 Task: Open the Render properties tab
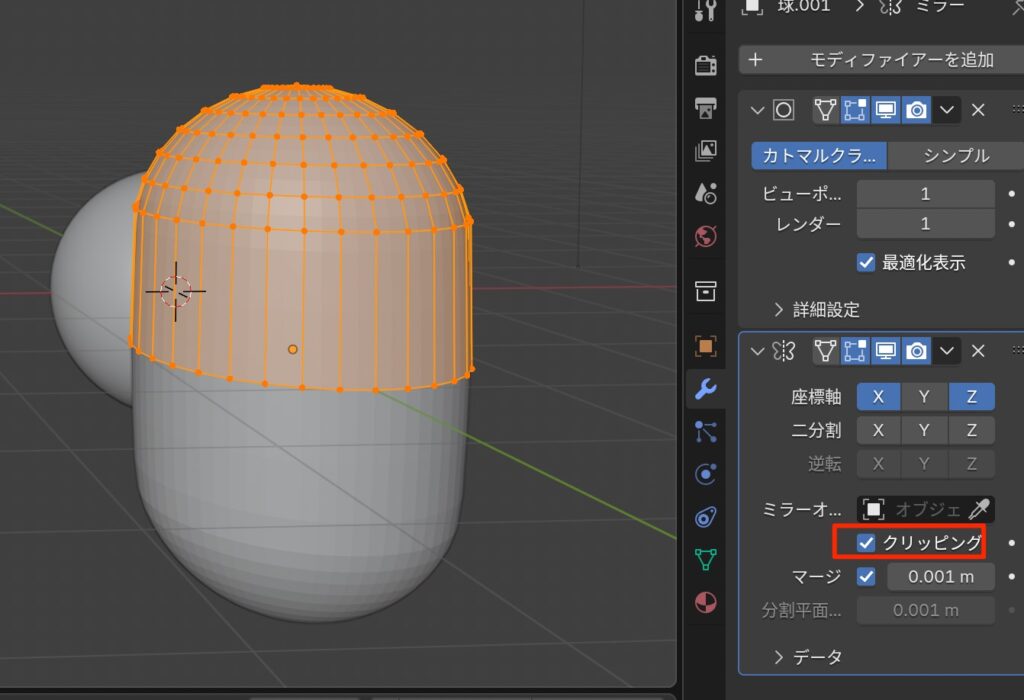706,64
